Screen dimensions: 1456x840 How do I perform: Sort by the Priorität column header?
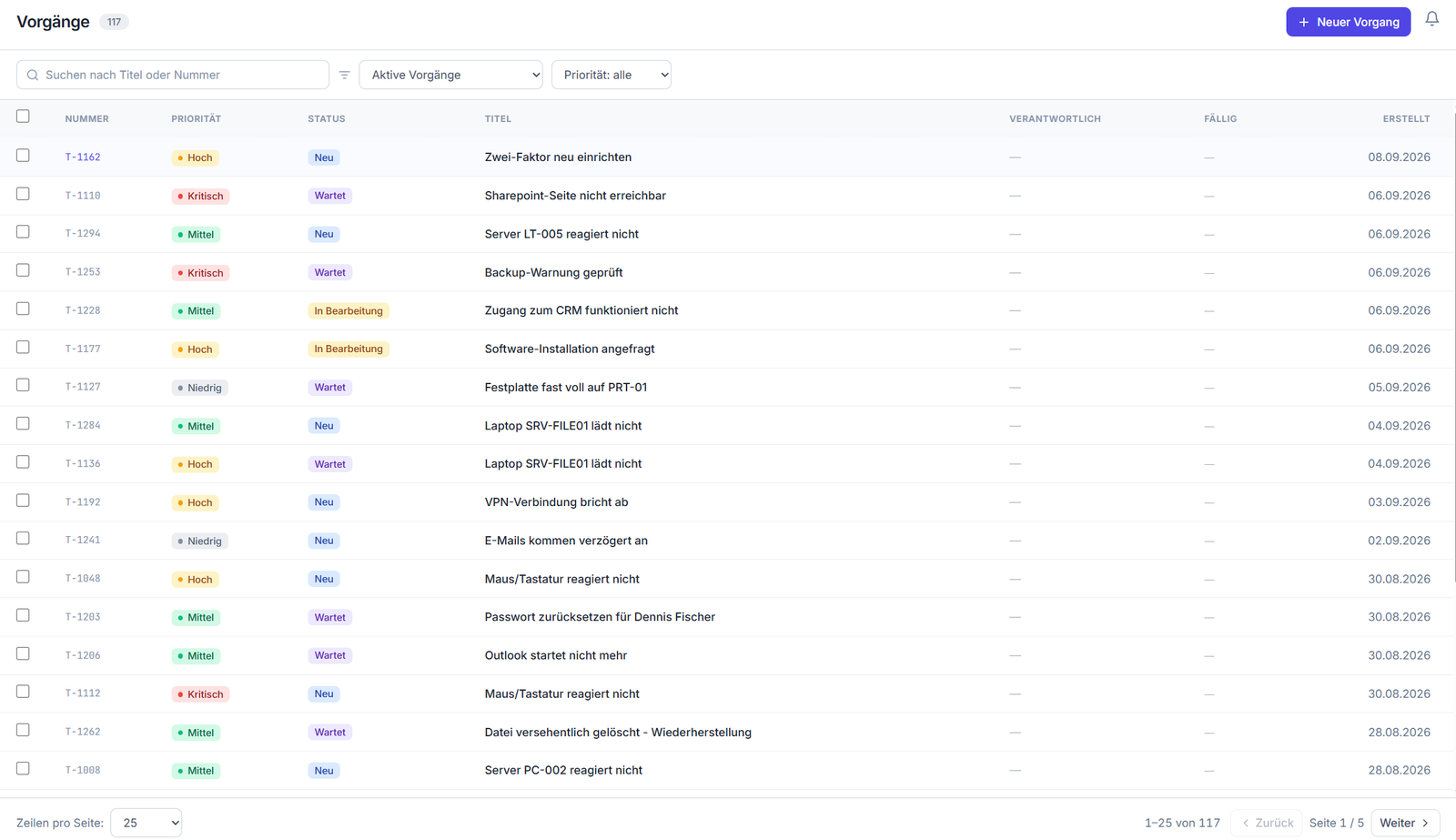(x=196, y=119)
